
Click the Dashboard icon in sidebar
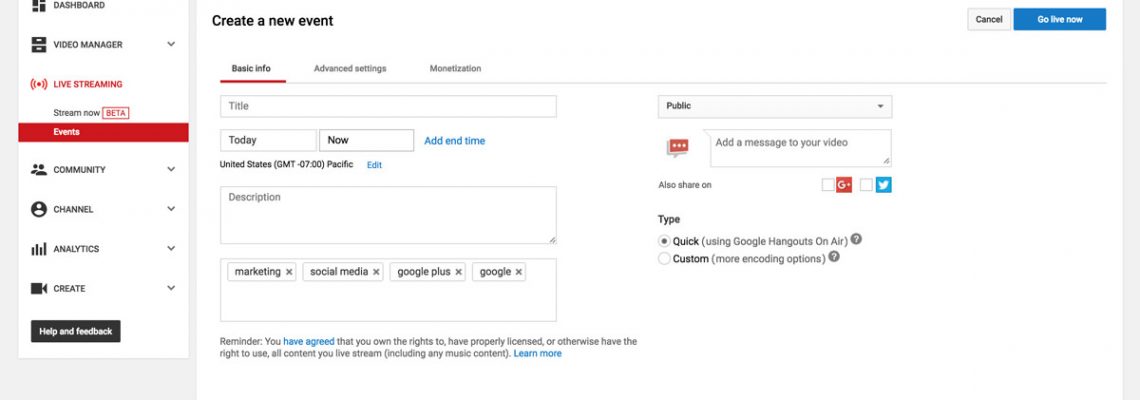click(x=39, y=6)
